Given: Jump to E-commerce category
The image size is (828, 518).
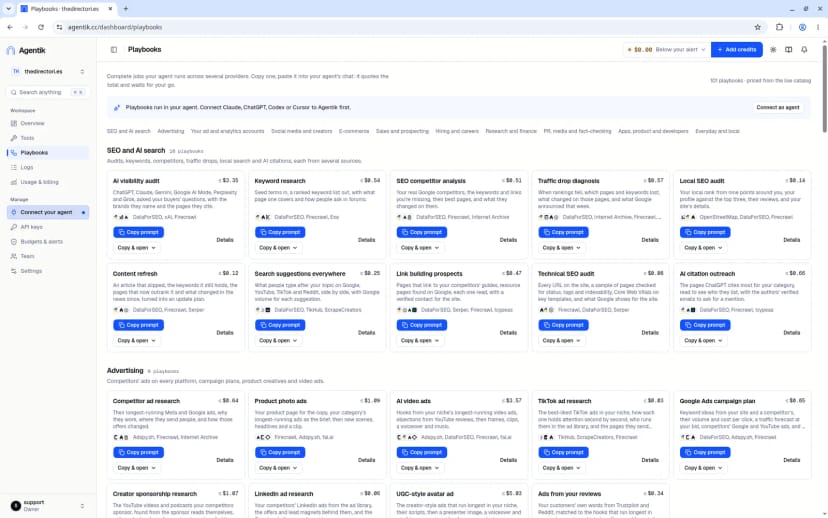Looking at the screenshot, I should pos(354,131).
